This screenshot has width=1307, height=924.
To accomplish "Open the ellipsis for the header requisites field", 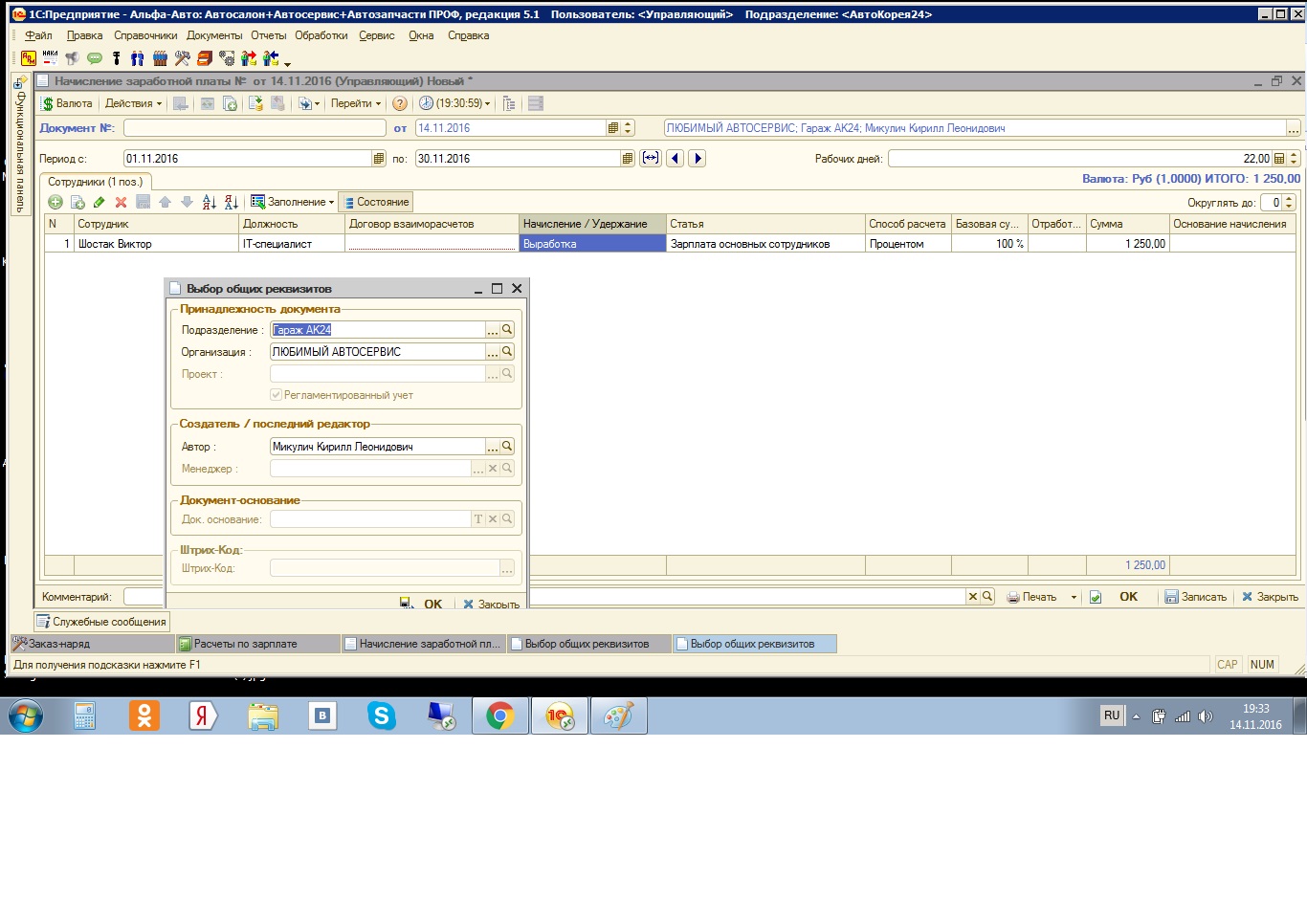I will coord(1294,128).
